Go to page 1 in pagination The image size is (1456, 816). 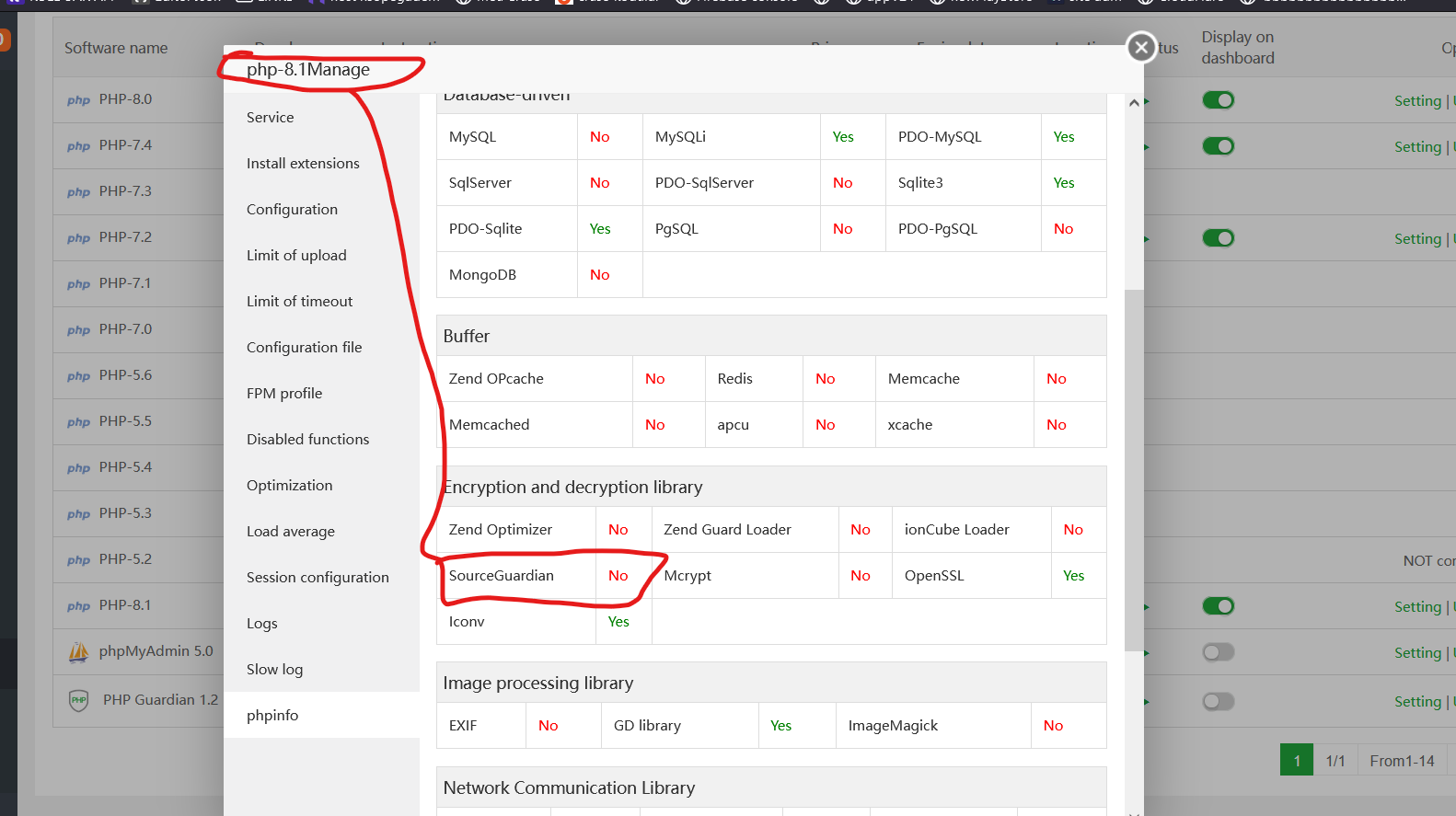[1297, 760]
